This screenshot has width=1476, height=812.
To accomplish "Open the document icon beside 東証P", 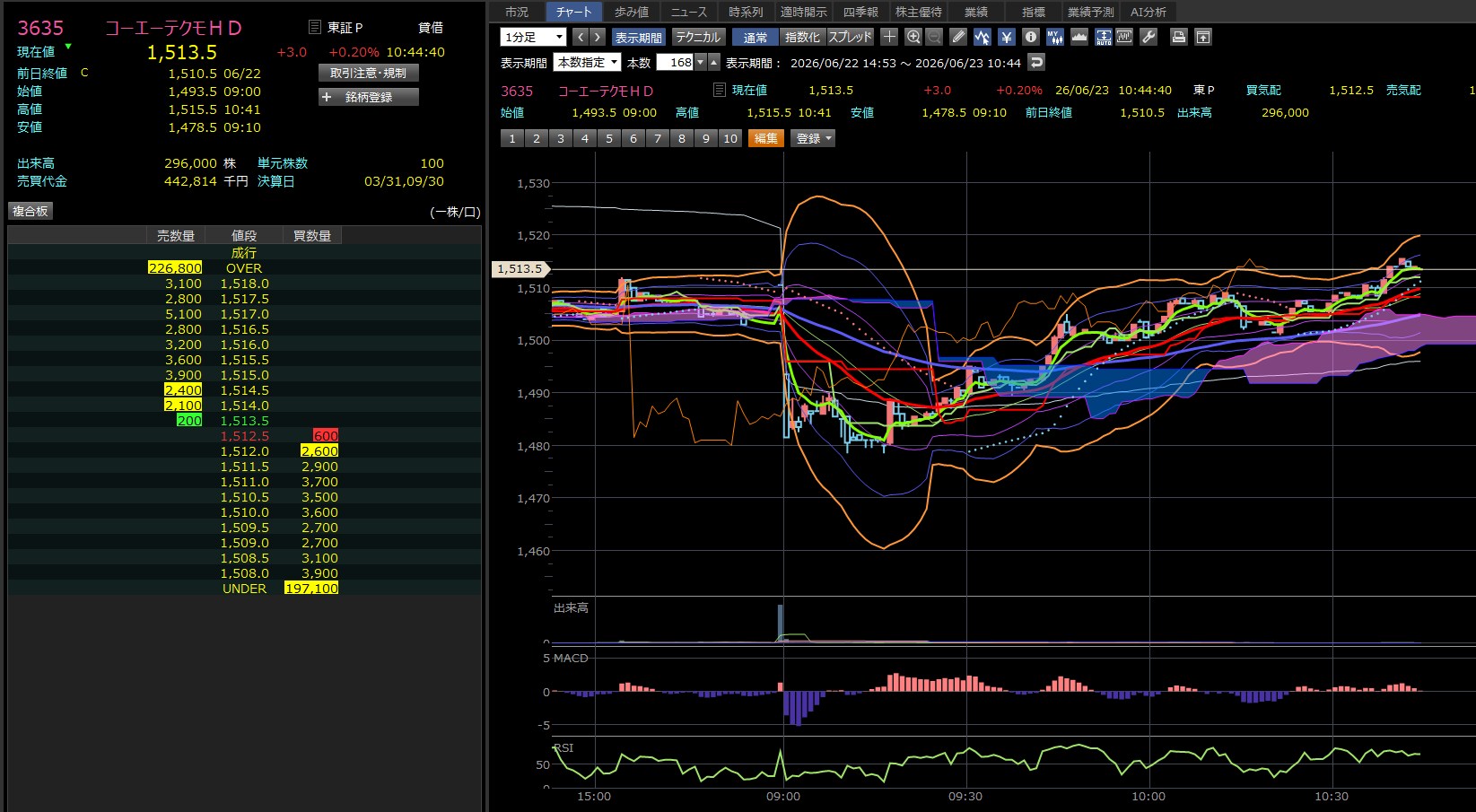I will pos(315,27).
